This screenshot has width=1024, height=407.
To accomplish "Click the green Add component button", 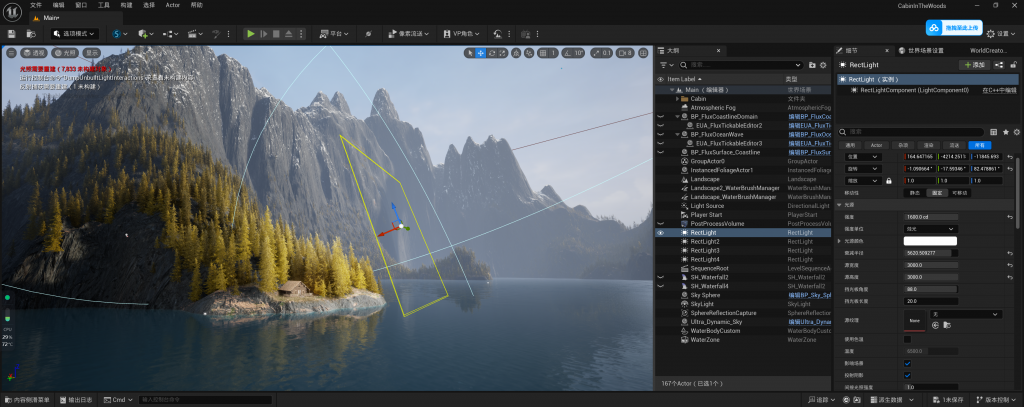I will click(973, 64).
